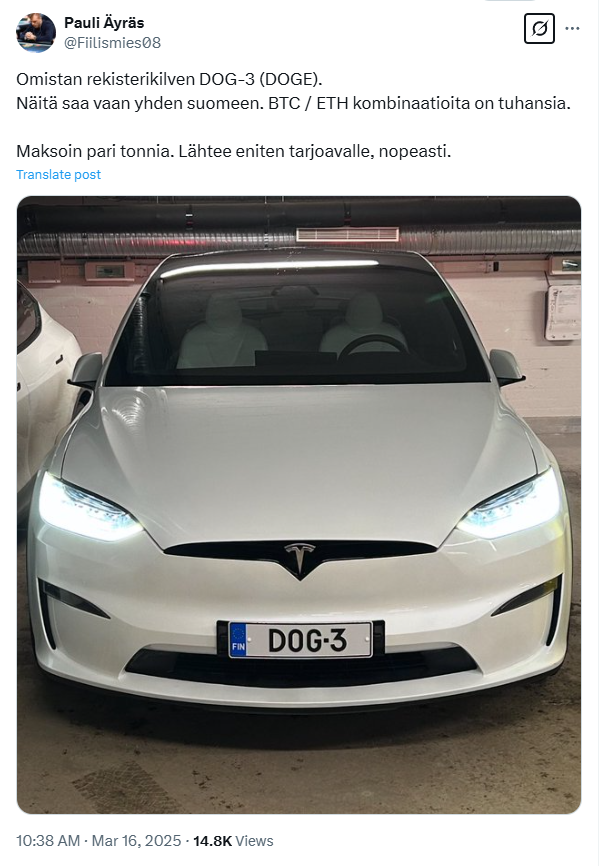Click Pauli Äyräs profile avatar
Screen dimensions: 600x866
[x=36, y=33]
